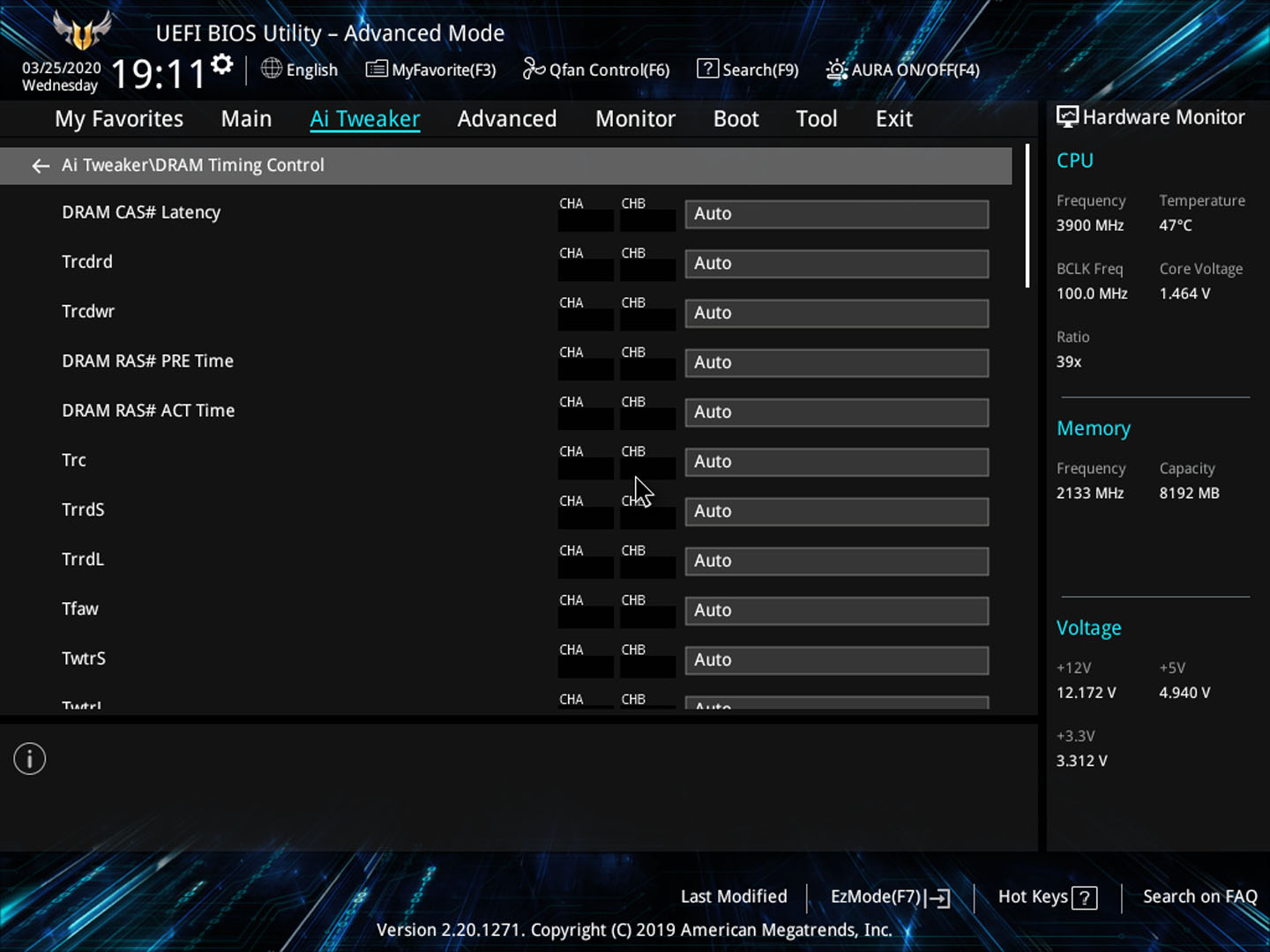Select the Trcdrd Auto value field
The width and height of the screenshot is (1270, 952).
(x=836, y=264)
